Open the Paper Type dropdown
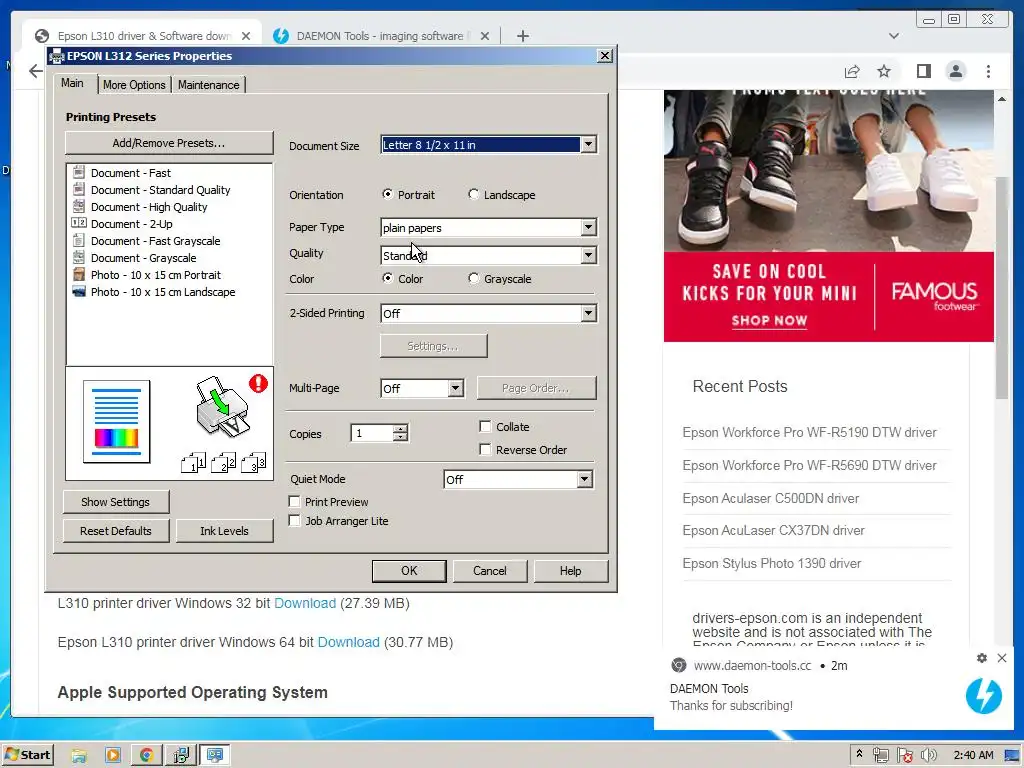 (x=588, y=227)
